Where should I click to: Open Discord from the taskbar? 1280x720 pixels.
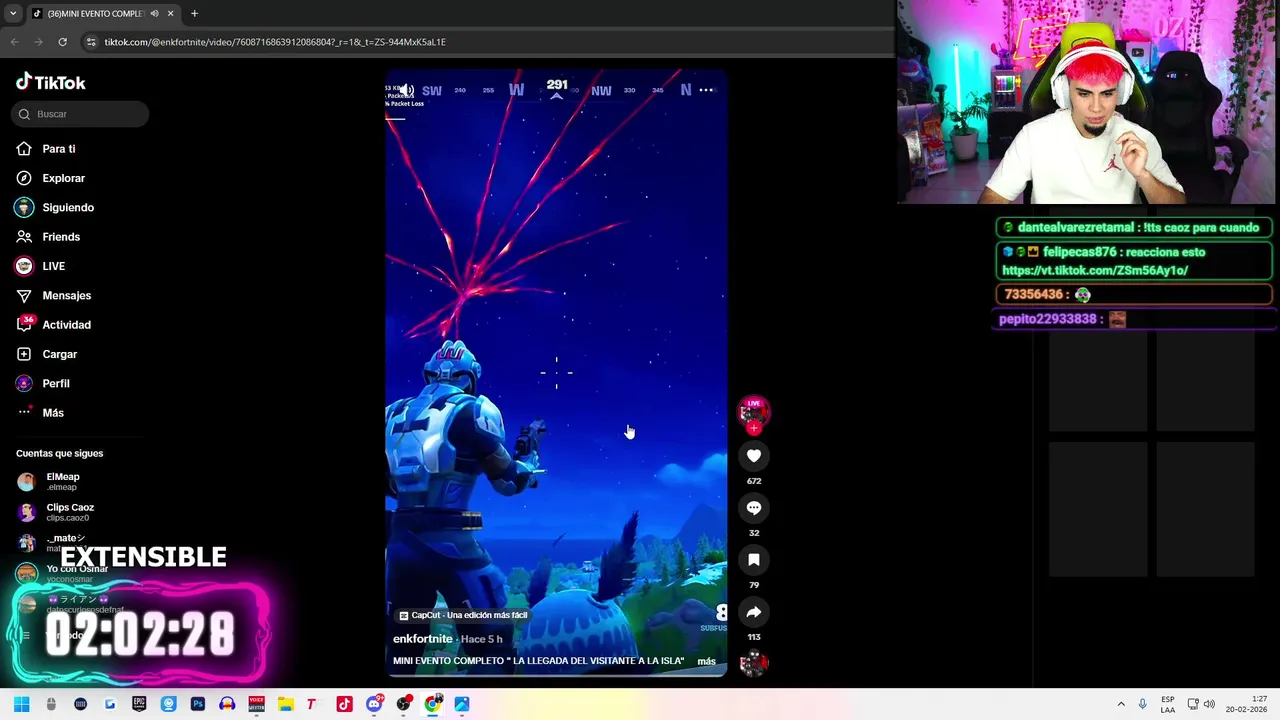(374, 704)
